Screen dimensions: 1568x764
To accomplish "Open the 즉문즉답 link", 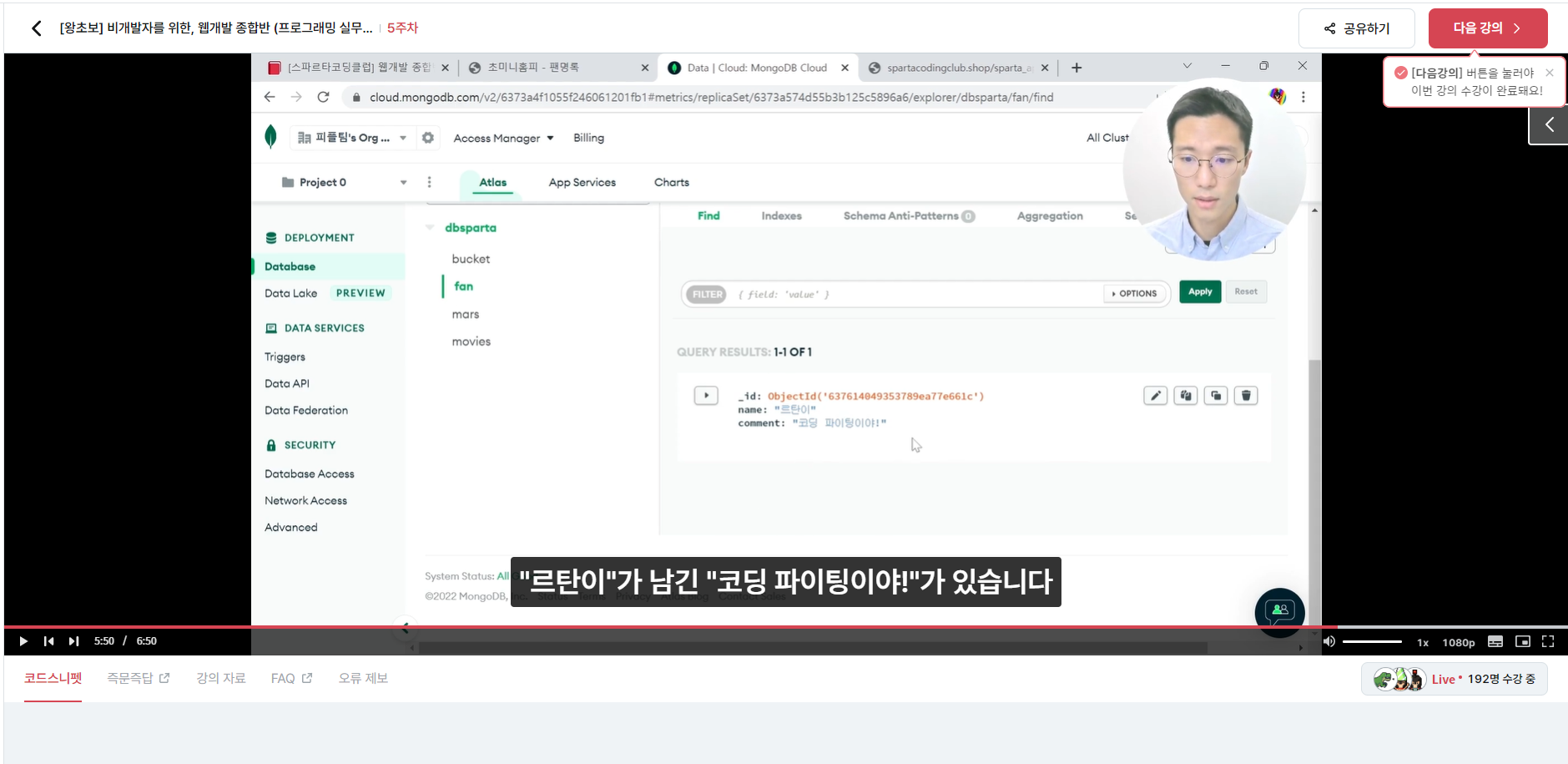I will point(139,678).
